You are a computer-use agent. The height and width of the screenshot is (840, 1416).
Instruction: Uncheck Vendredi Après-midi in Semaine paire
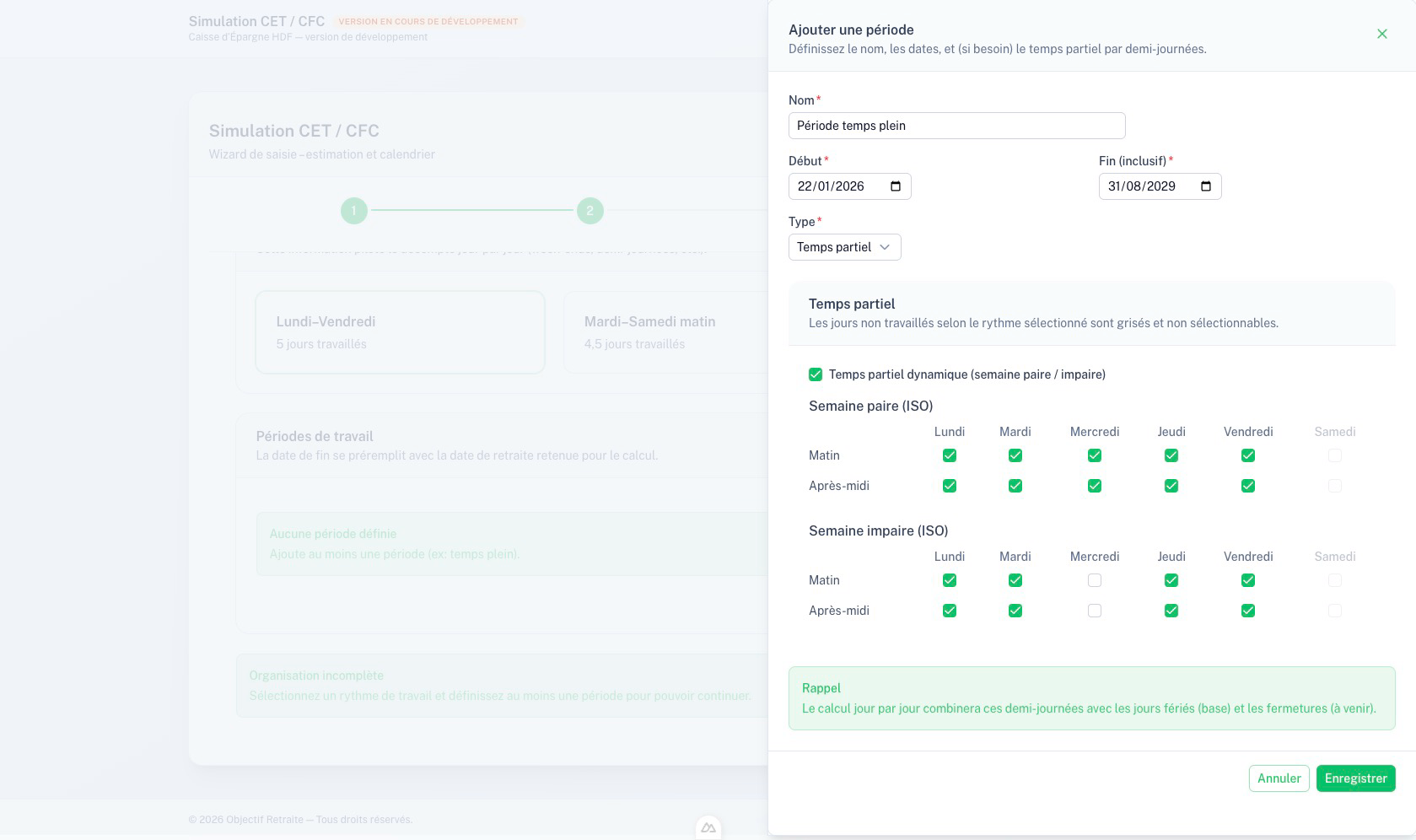click(1248, 486)
